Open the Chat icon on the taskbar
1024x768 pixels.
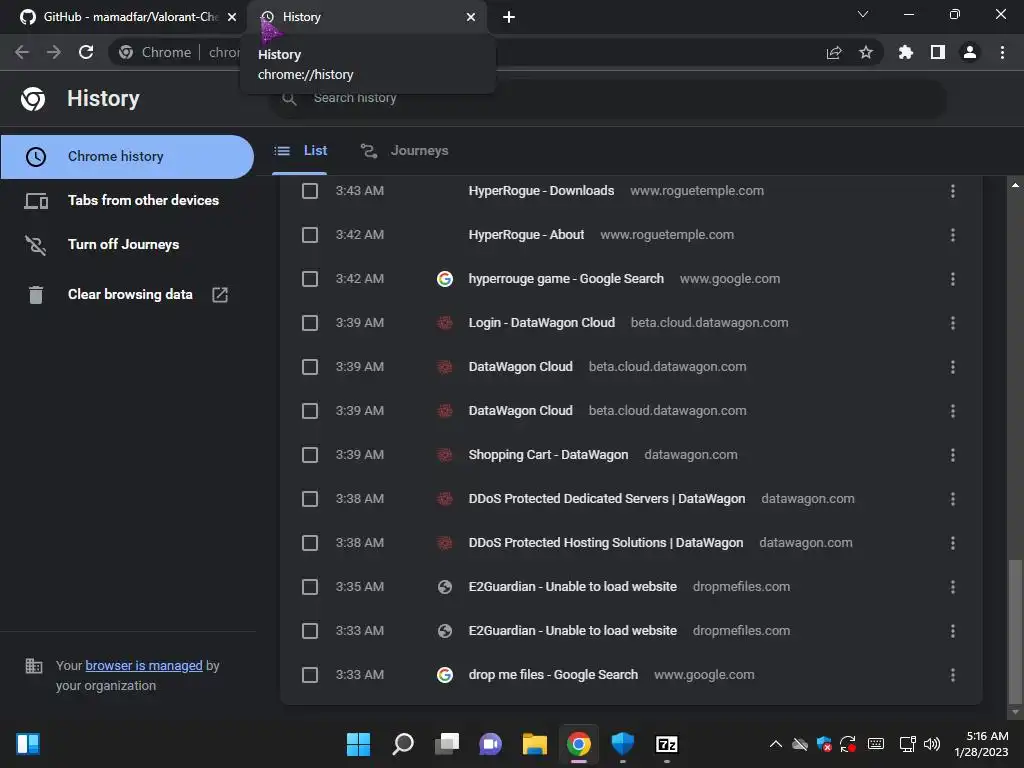[490, 744]
